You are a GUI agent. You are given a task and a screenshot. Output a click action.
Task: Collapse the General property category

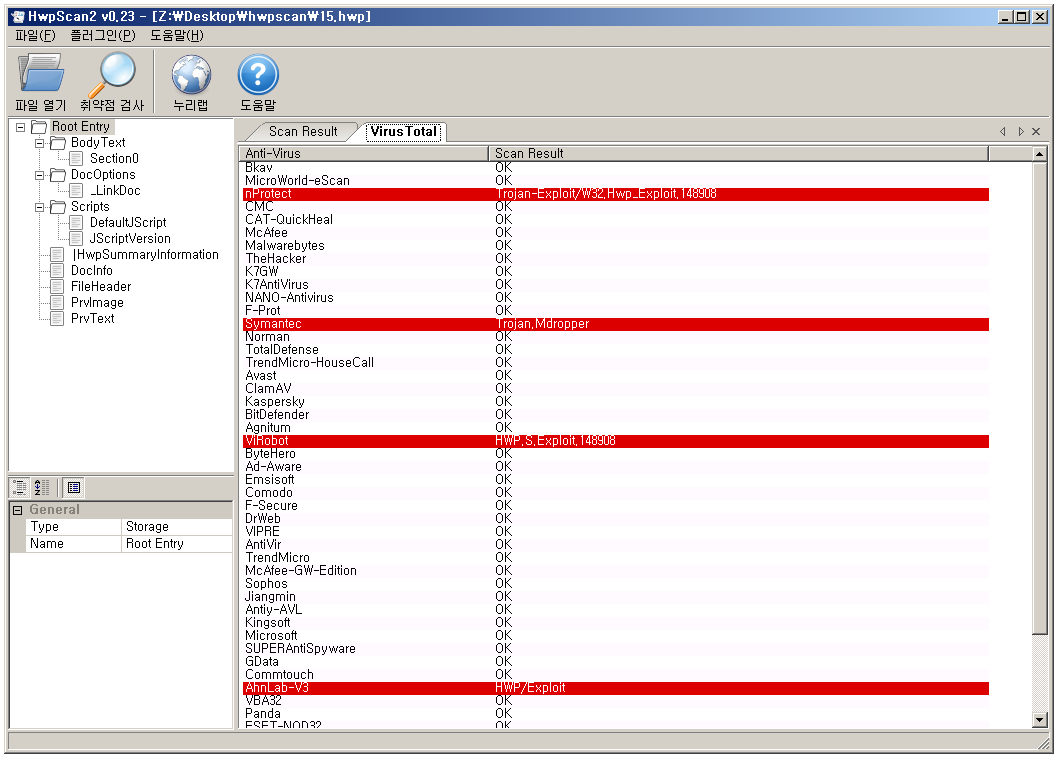pos(17,510)
